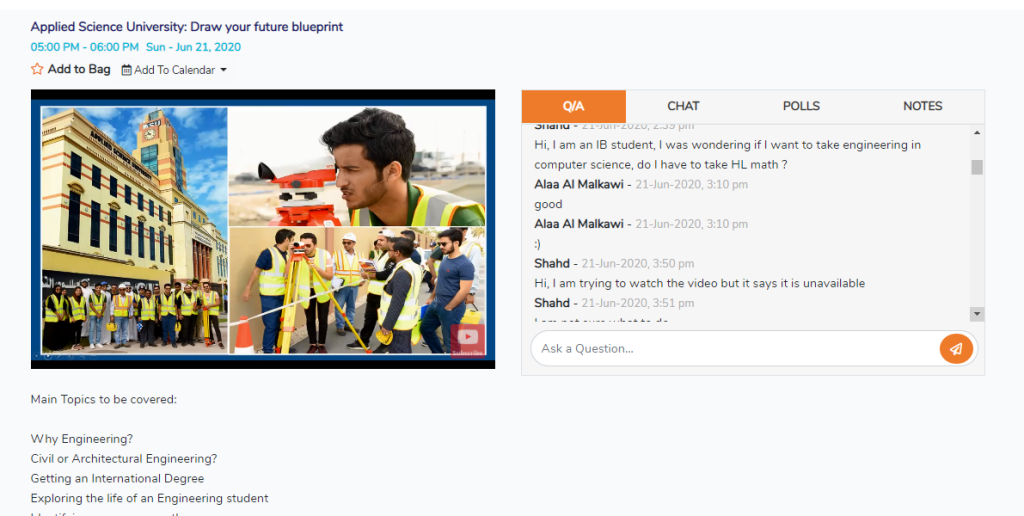Open the NOTES tab
1024x516 pixels.
click(x=922, y=106)
